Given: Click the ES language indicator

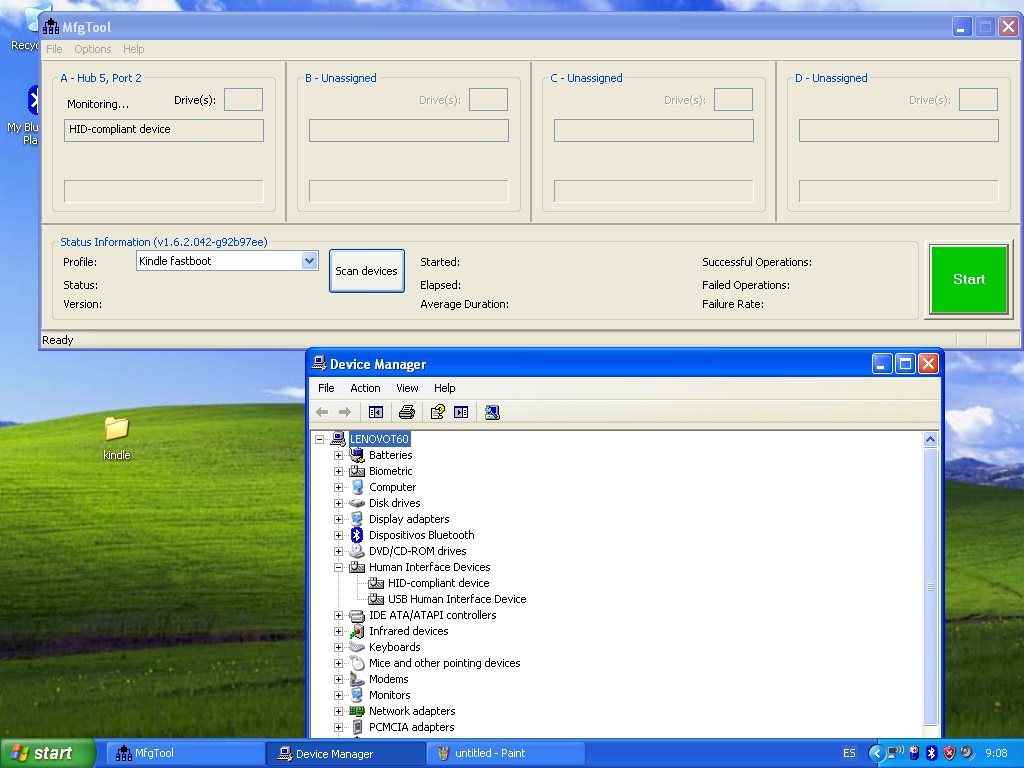Looking at the screenshot, I should click(x=849, y=753).
